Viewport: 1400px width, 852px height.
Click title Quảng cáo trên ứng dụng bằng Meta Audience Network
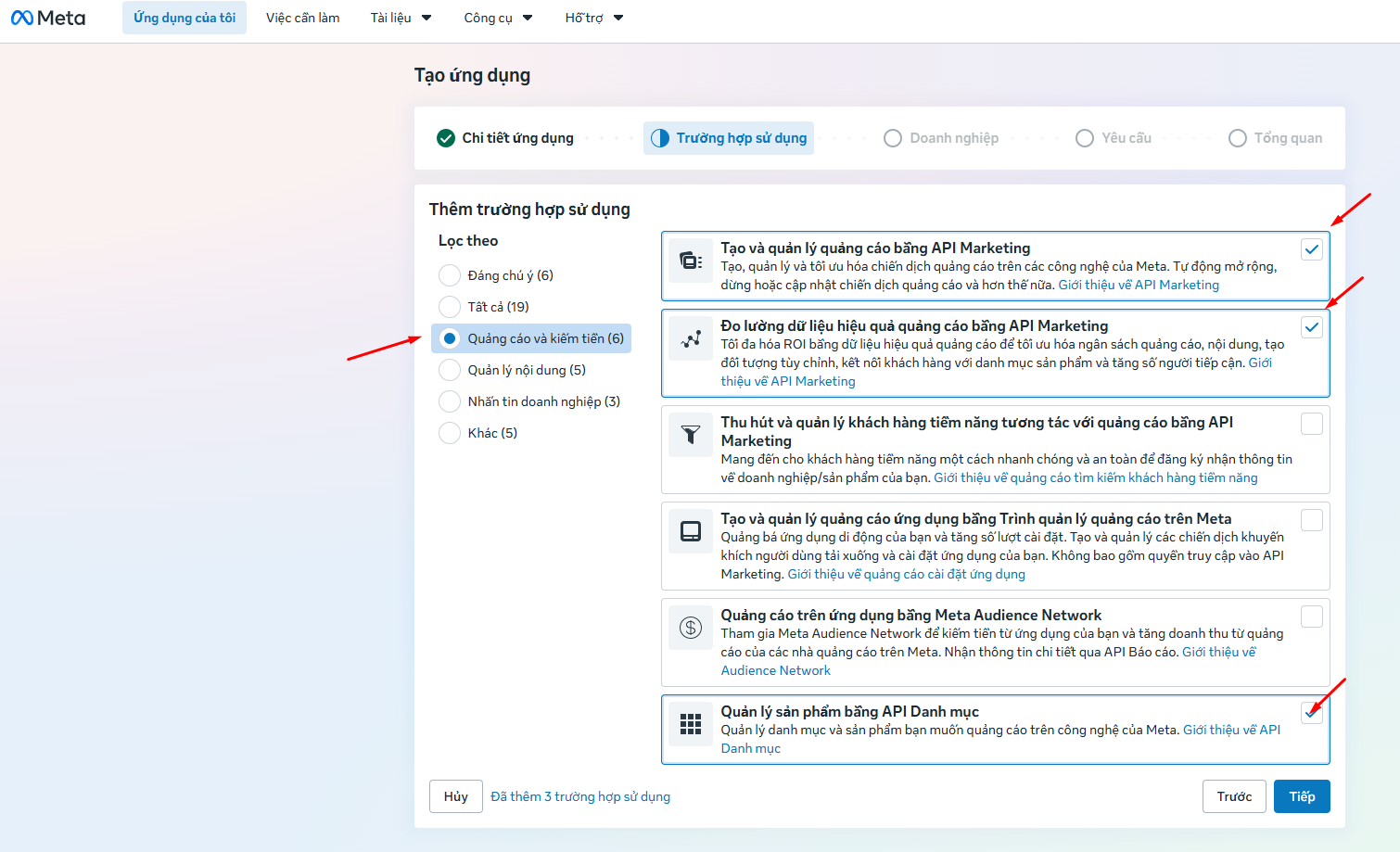click(x=911, y=615)
